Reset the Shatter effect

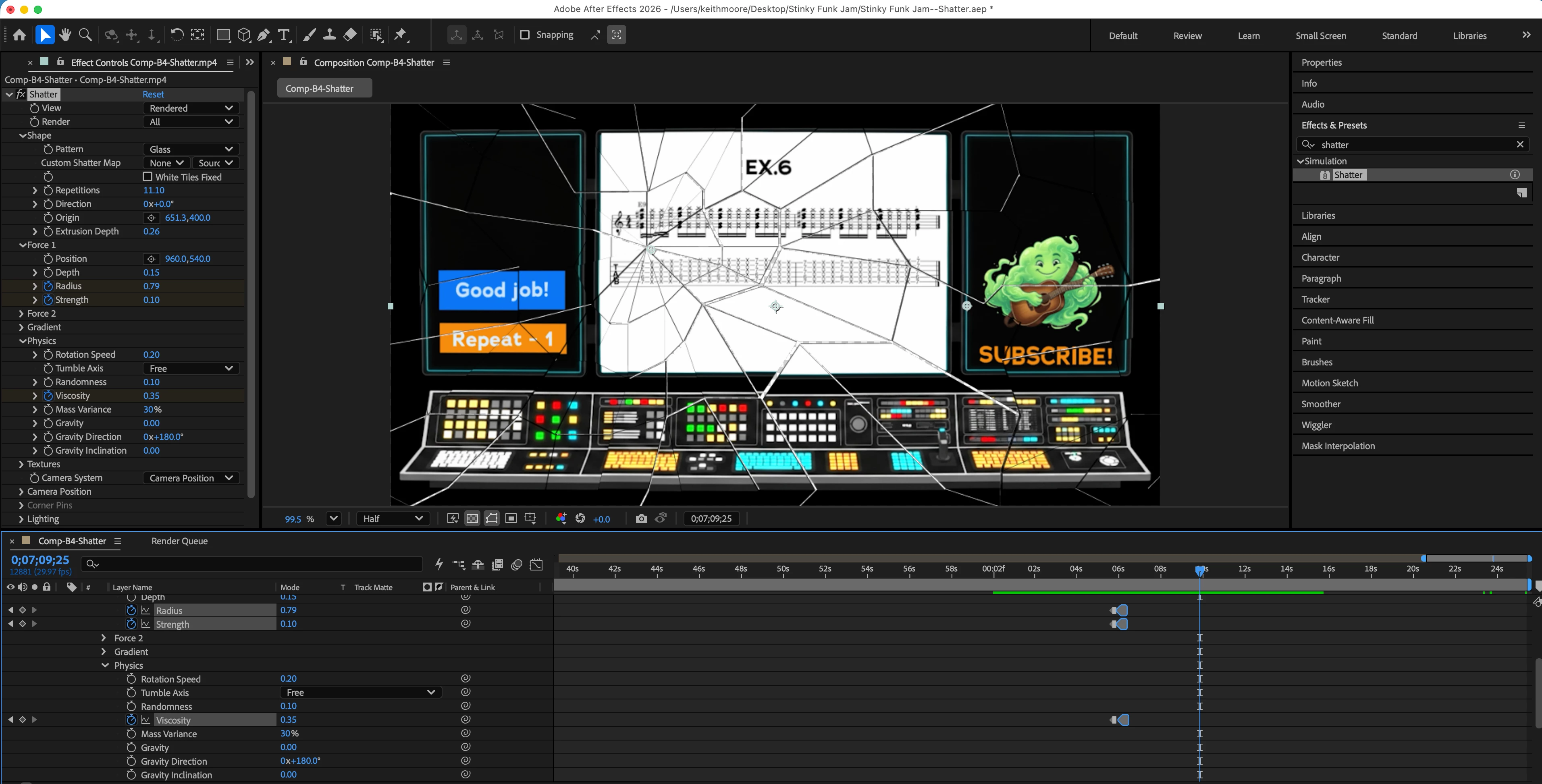point(153,94)
